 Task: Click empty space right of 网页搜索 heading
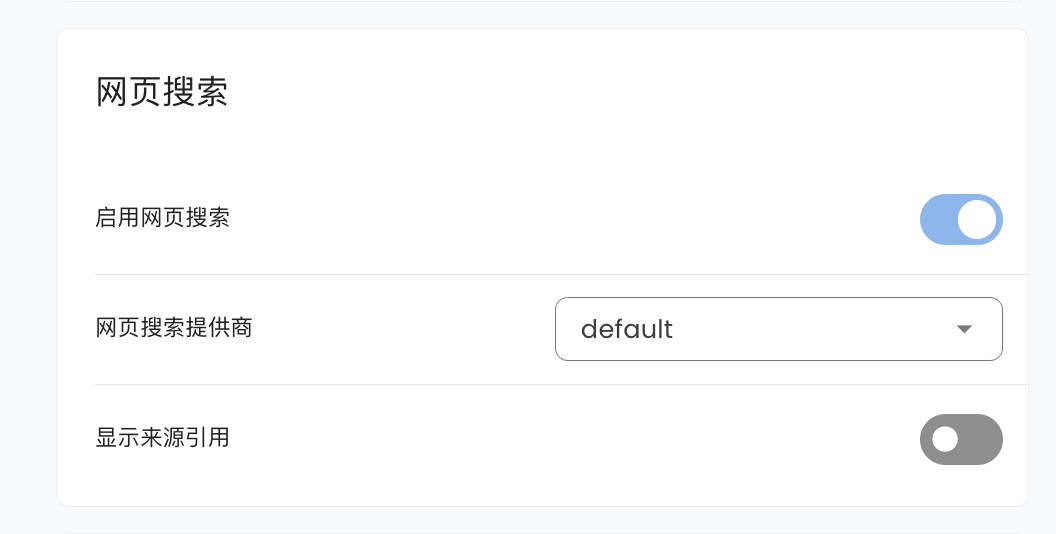[x=600, y=92]
